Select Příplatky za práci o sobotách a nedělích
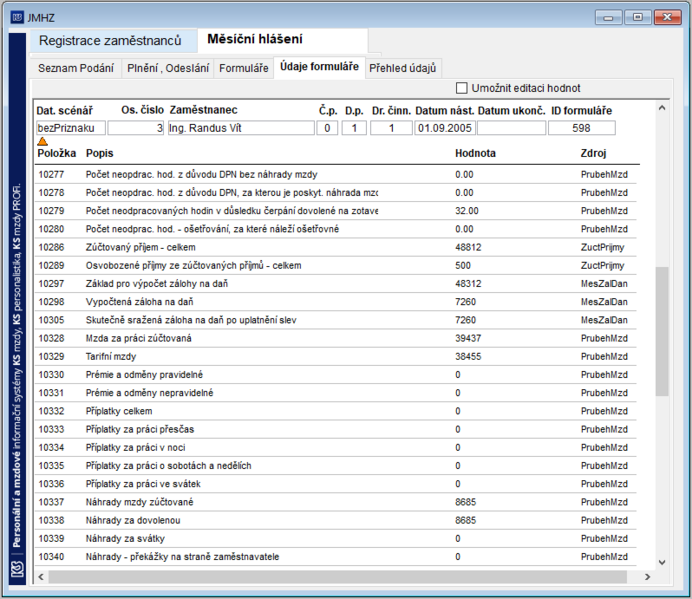Screen dimensions: 692x599 click(335, 466)
